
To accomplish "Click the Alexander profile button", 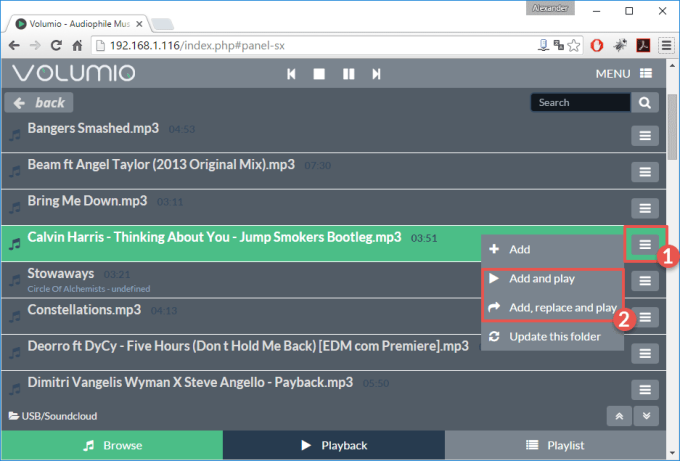I will click(x=550, y=8).
